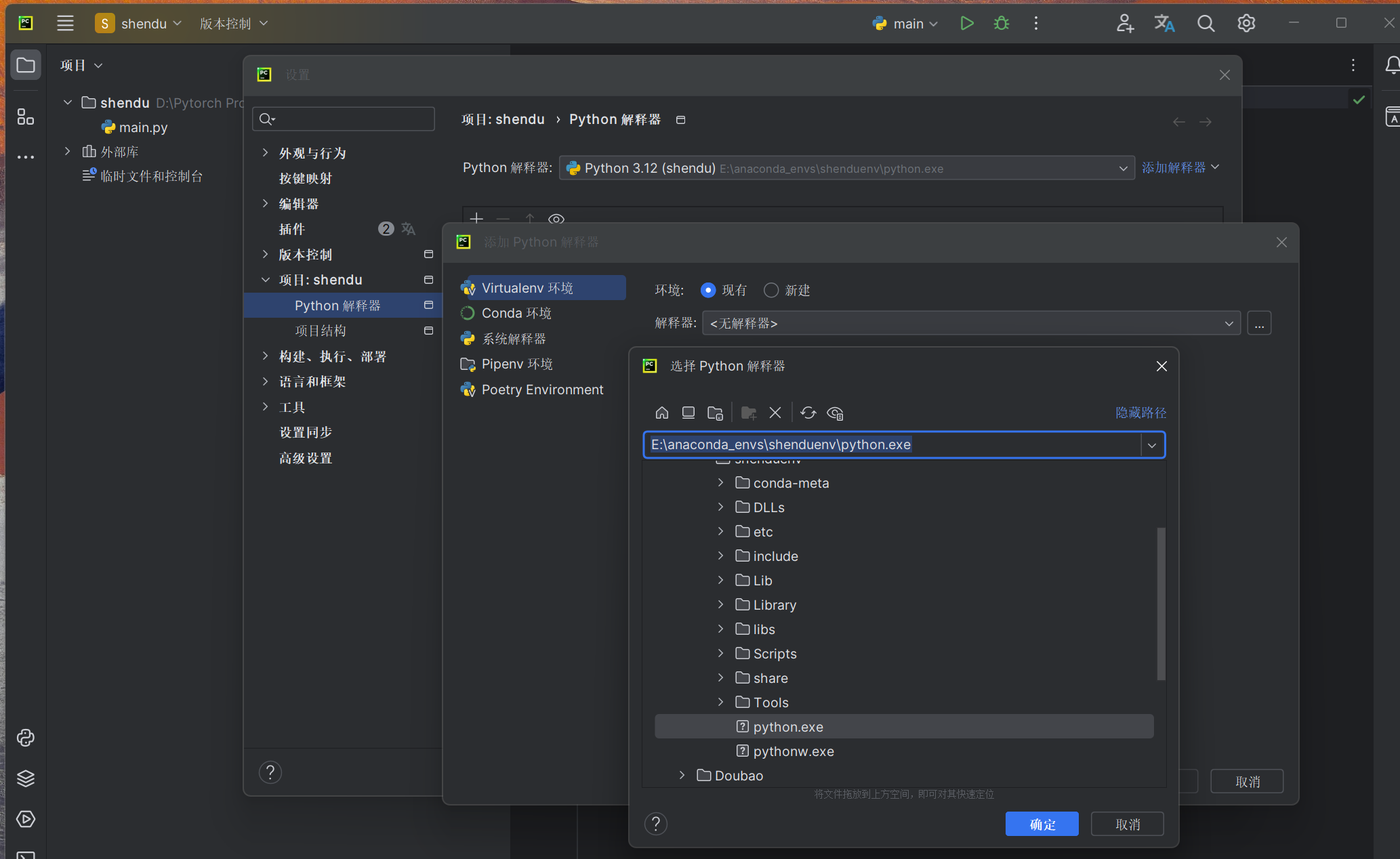Viewport: 1400px width, 859px height.
Task: Jump to home directory in file chooser
Action: point(661,412)
